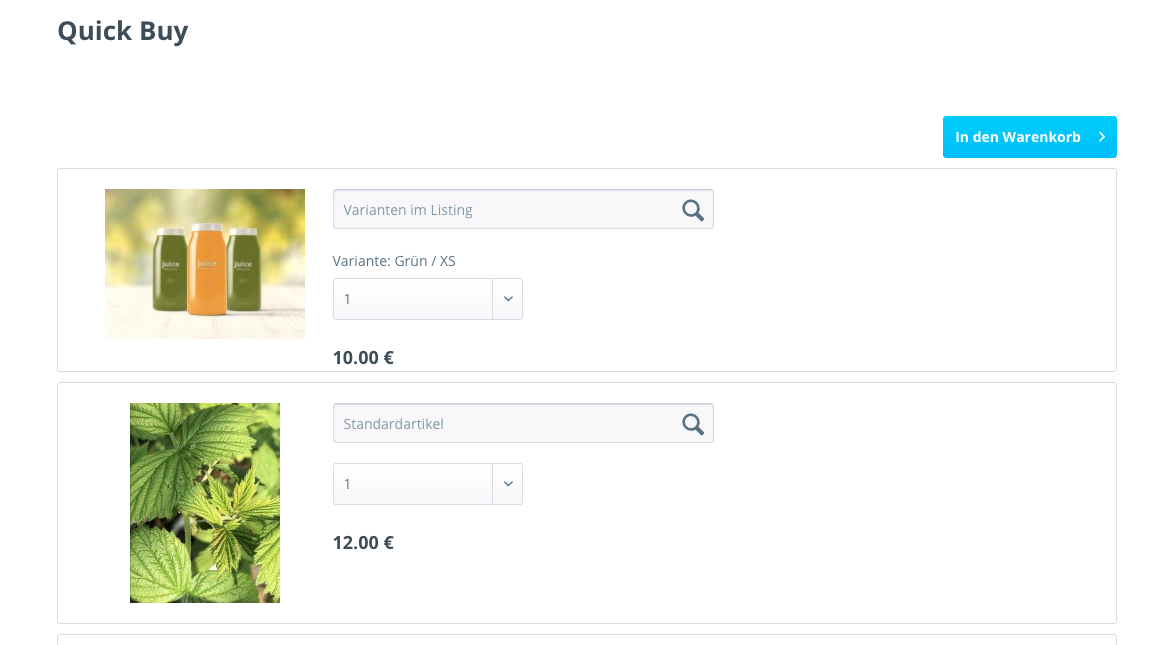
Task: Click the 12.00 € price
Action: 363,543
